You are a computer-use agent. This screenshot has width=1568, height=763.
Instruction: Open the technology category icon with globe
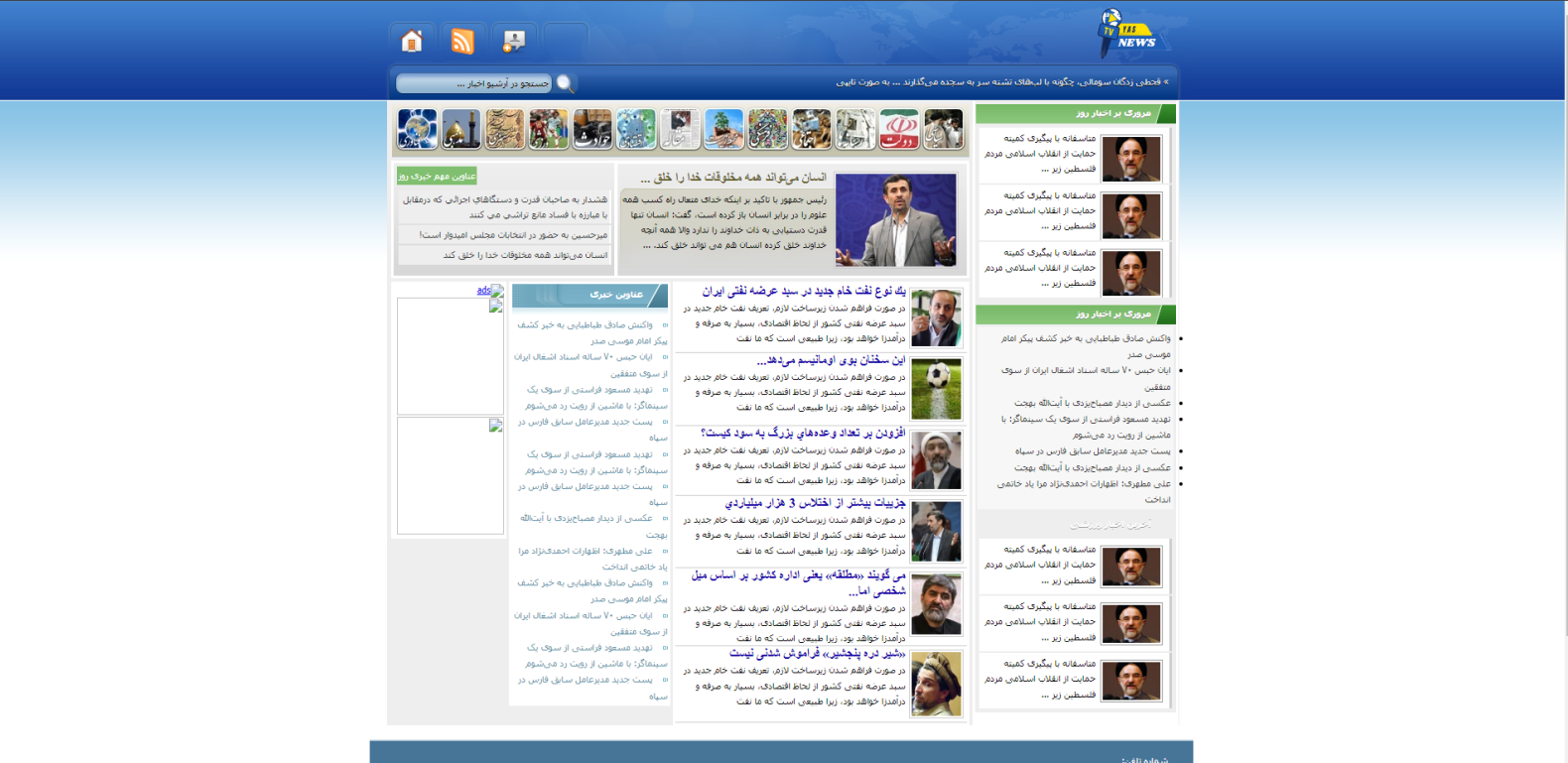click(417, 130)
